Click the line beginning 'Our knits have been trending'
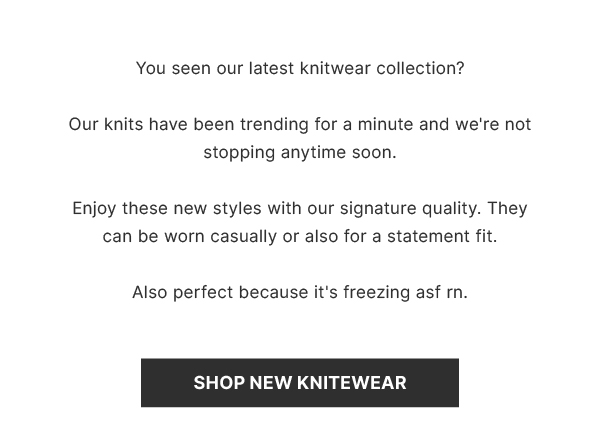 (x=300, y=124)
